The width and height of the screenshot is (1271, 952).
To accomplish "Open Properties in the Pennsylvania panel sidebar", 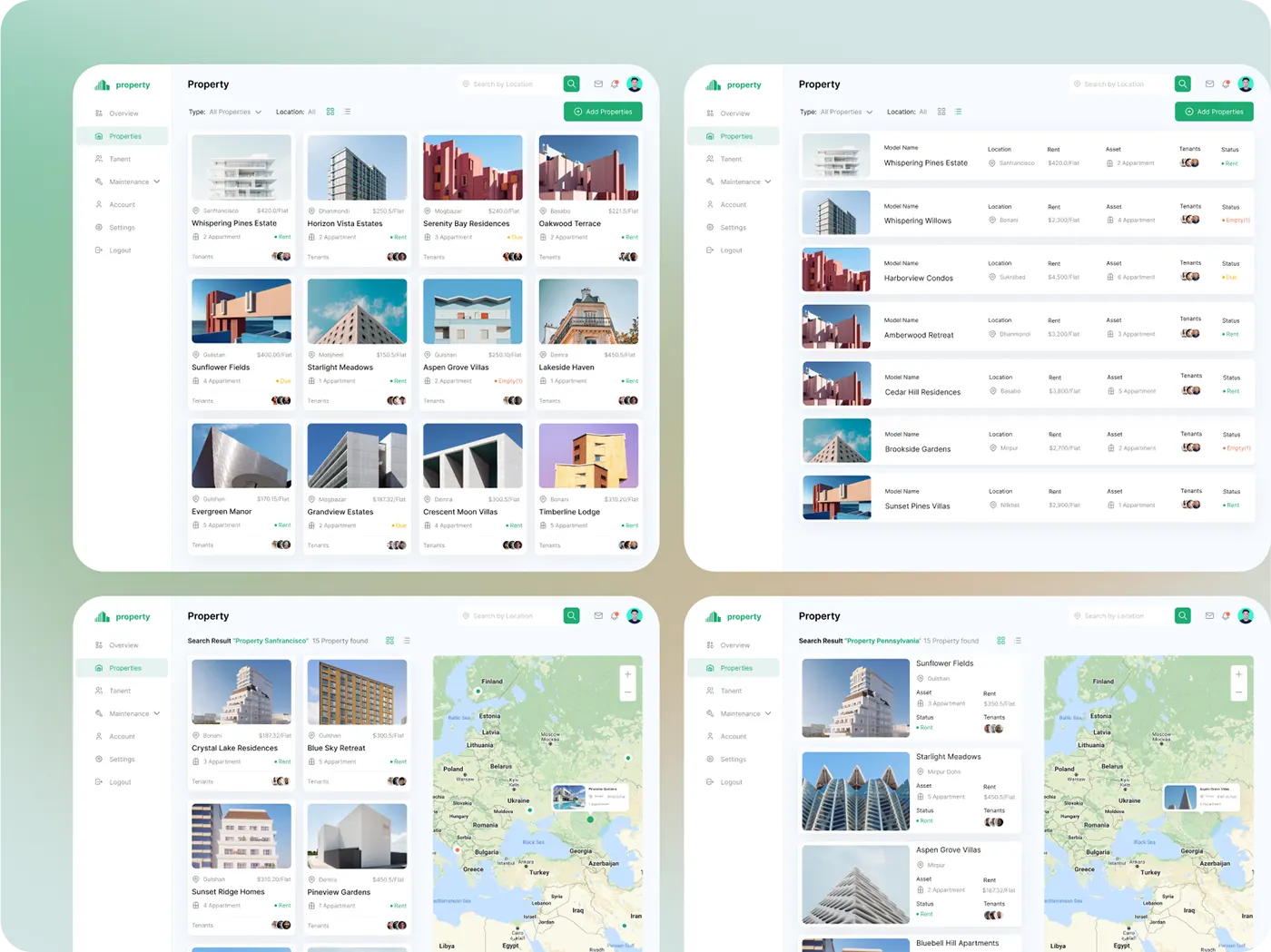I will point(734,668).
